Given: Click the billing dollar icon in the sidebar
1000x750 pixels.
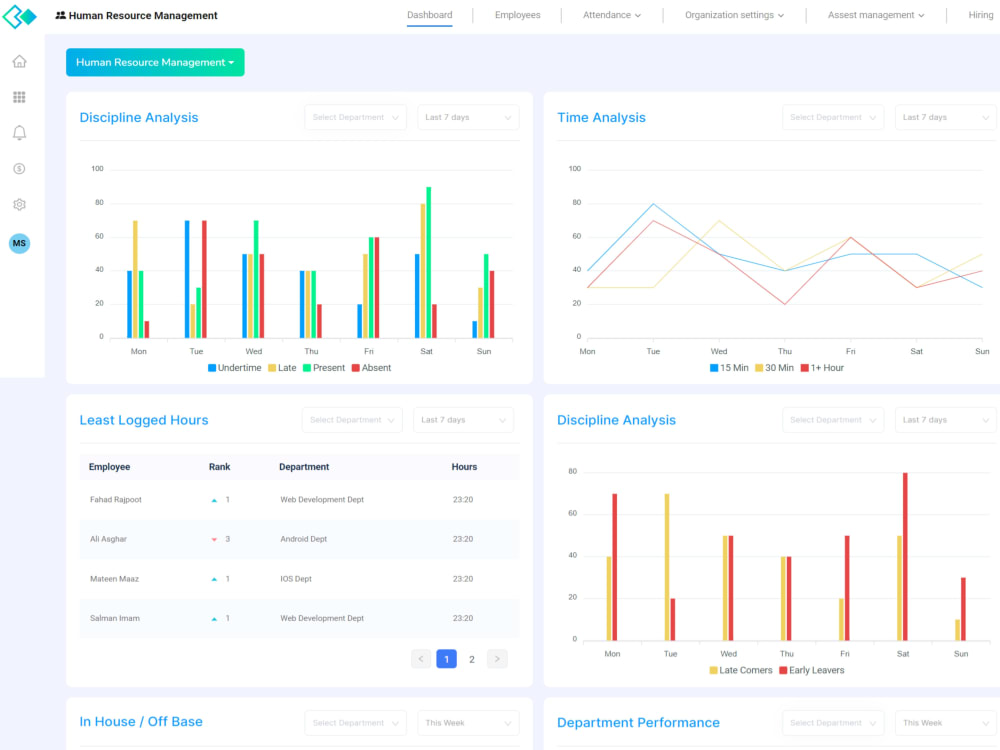Looking at the screenshot, I should coord(19,168).
